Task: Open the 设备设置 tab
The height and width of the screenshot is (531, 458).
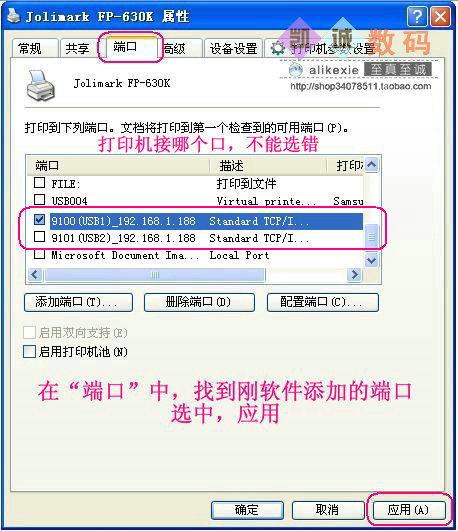Action: tap(233, 48)
